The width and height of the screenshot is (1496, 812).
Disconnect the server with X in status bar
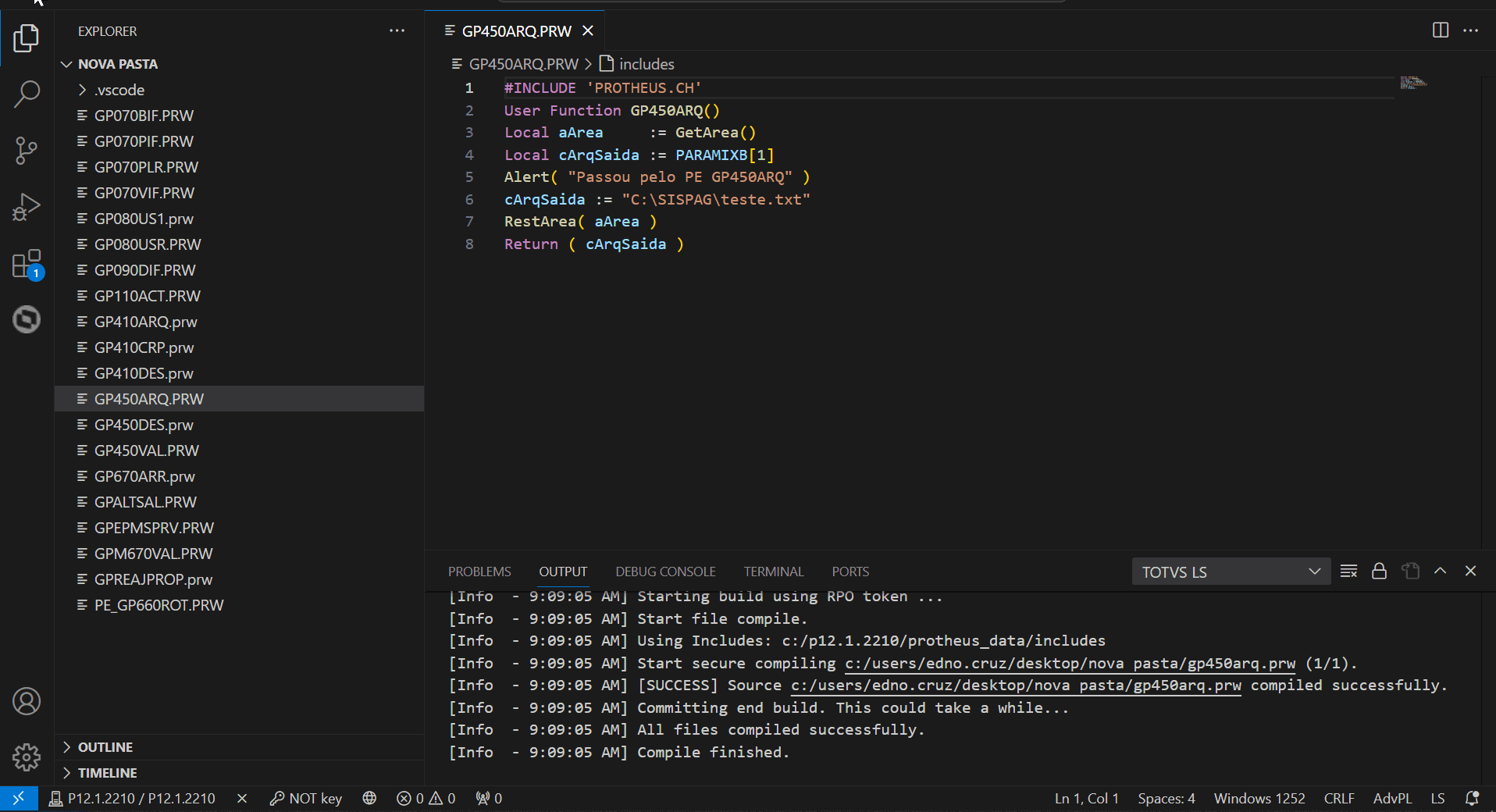coord(242,798)
